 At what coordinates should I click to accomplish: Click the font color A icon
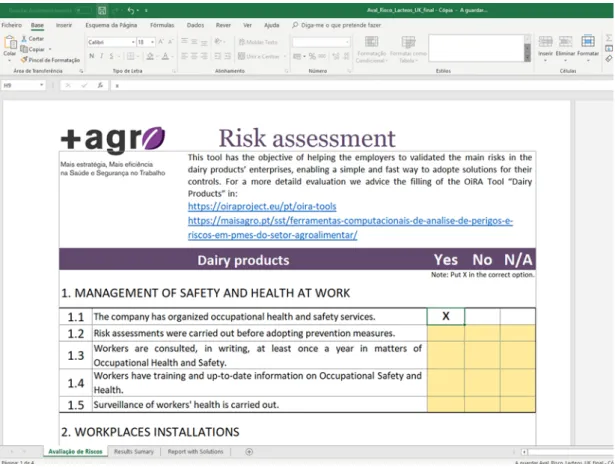(x=165, y=56)
